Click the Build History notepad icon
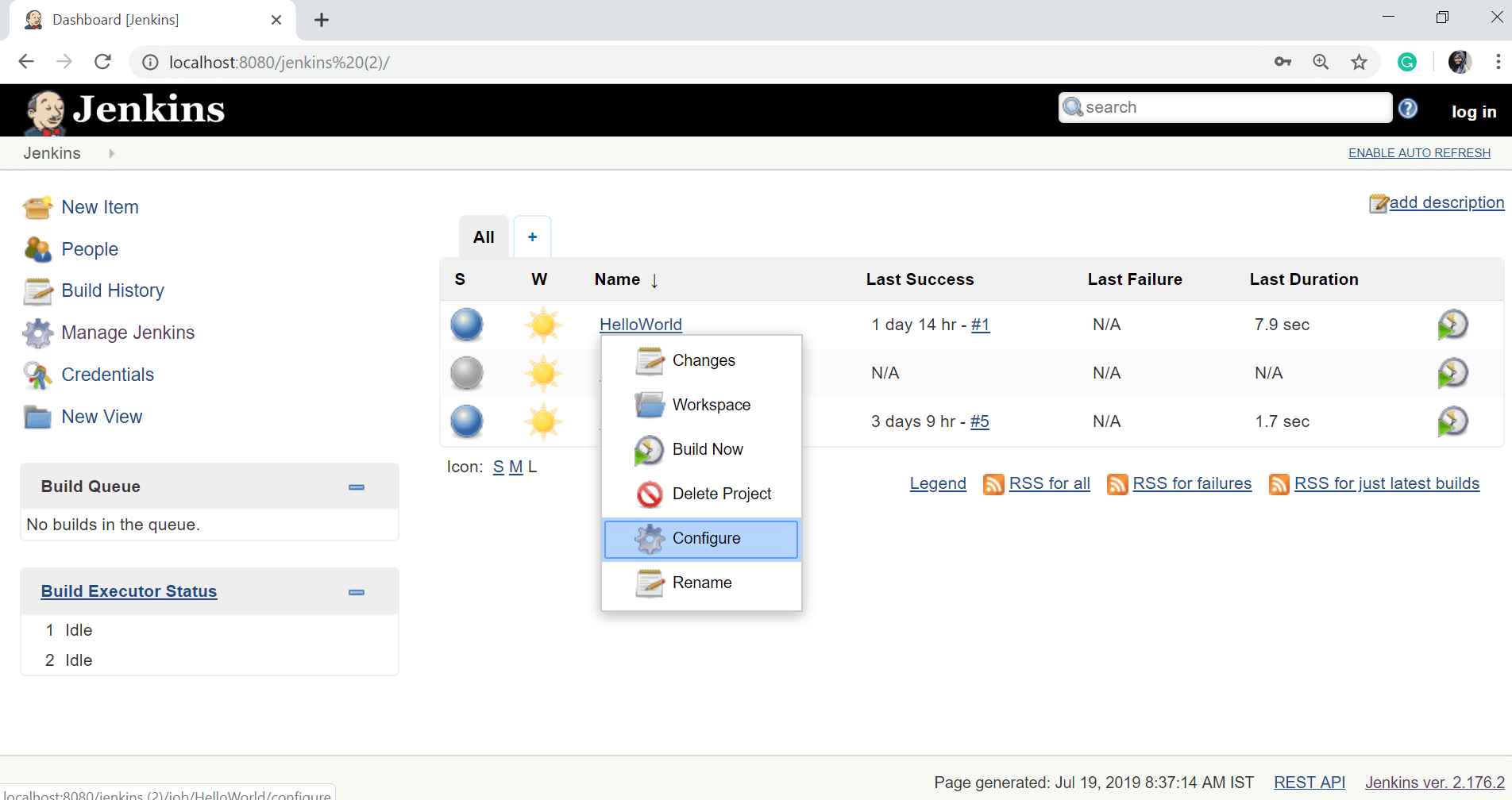Screen dimensions: 1512x800 click(37, 291)
